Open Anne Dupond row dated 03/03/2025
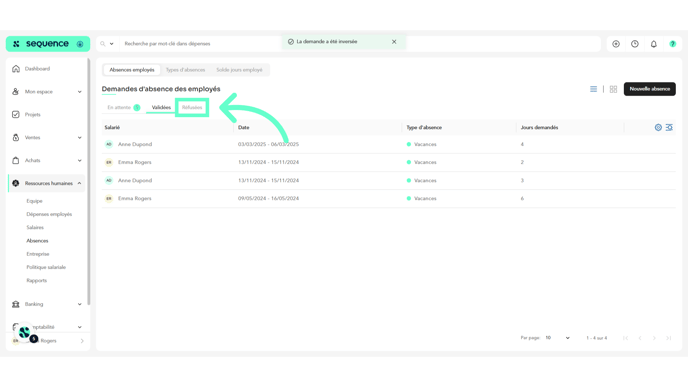The width and height of the screenshot is (688, 387). pos(388,144)
